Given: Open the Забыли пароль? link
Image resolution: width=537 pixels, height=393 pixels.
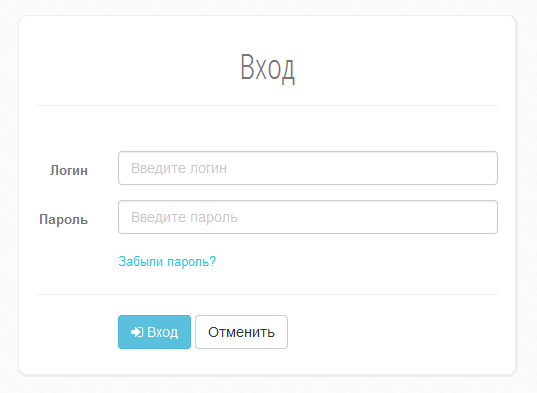Looking at the screenshot, I should pyautogui.click(x=167, y=262).
